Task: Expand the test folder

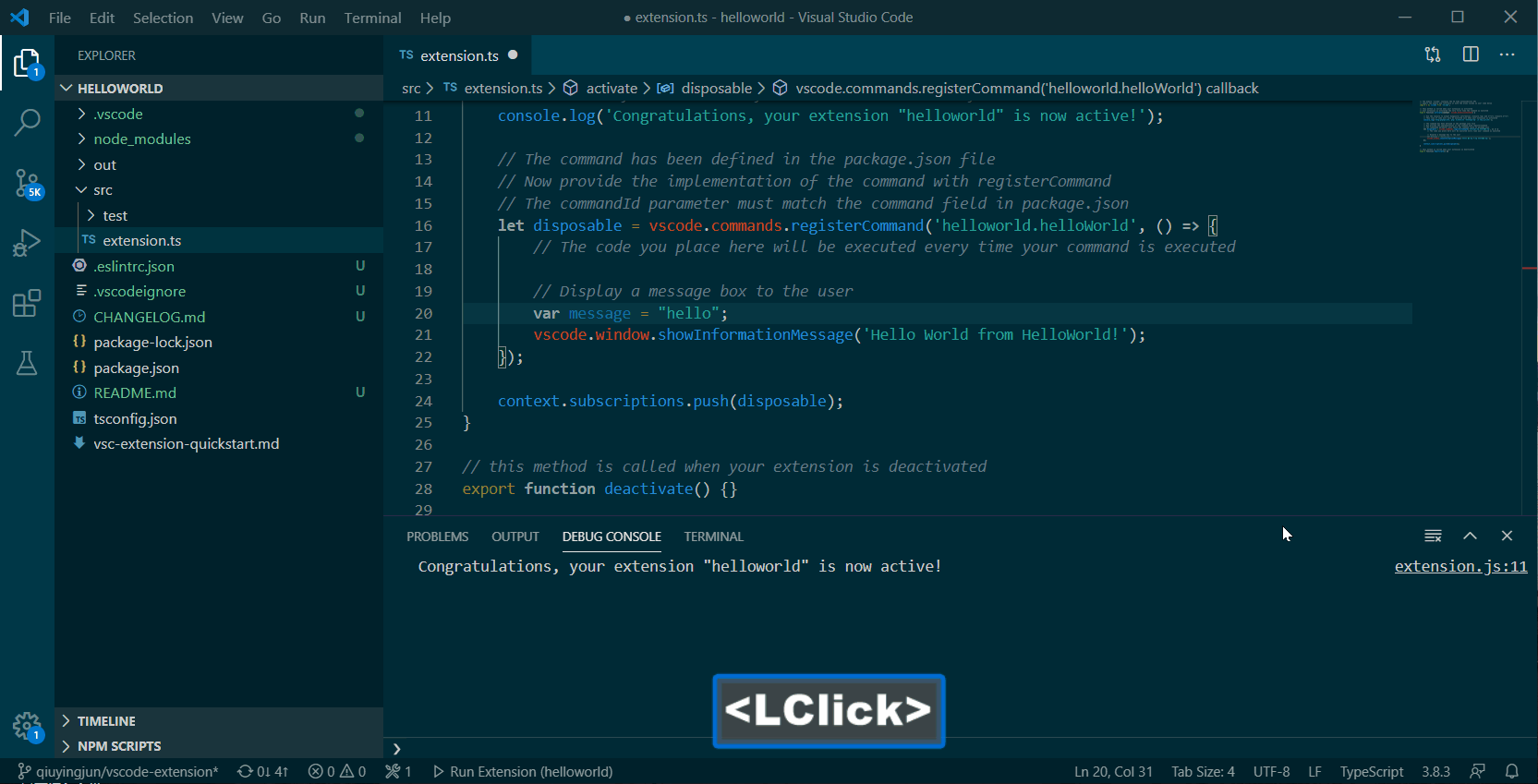Action: 219,215
